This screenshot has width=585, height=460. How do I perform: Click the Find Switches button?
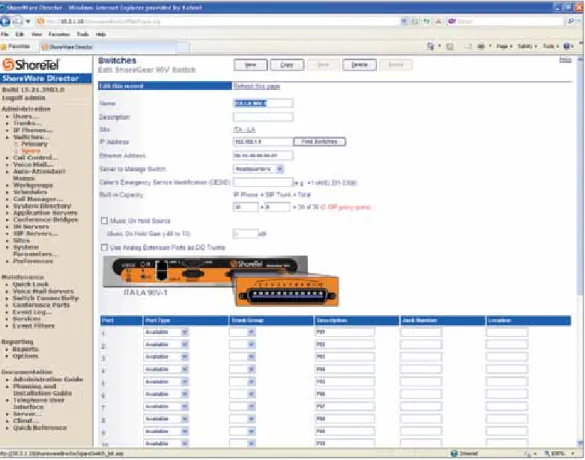319,142
